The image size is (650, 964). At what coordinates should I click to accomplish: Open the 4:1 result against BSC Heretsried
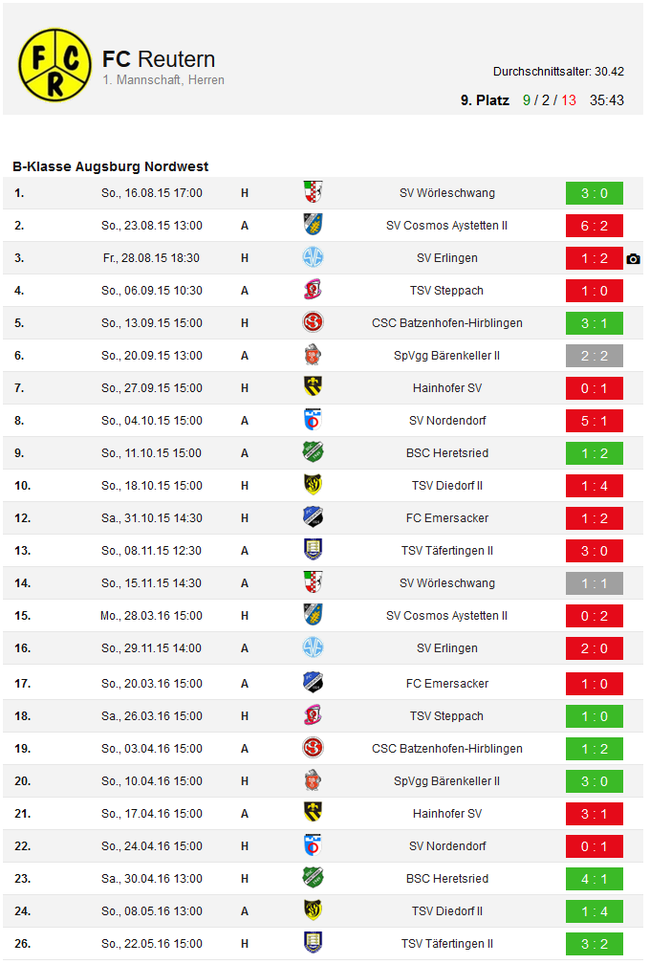tap(594, 879)
